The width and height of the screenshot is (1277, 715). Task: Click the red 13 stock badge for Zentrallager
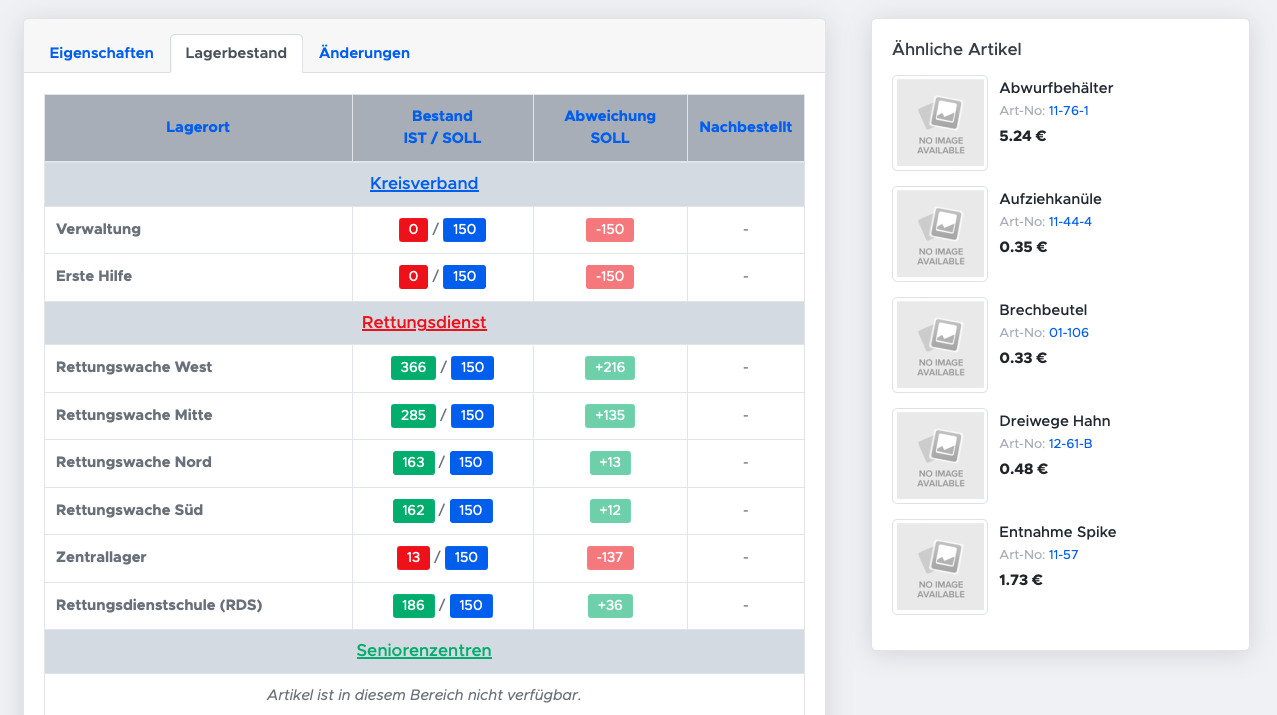click(x=414, y=558)
